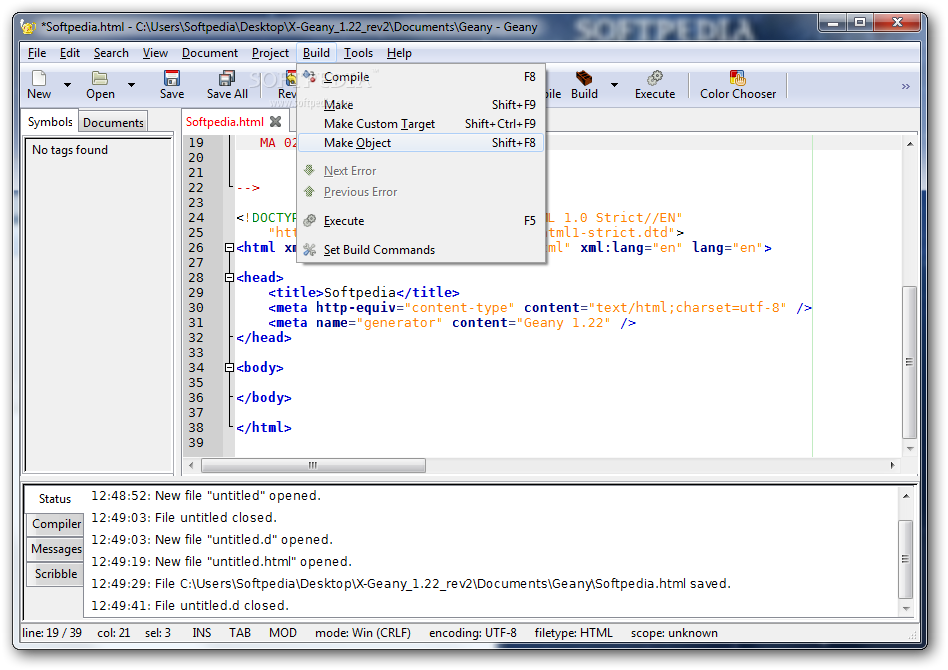Click the Save toolbar icon
The image size is (948, 670).
pos(172,78)
